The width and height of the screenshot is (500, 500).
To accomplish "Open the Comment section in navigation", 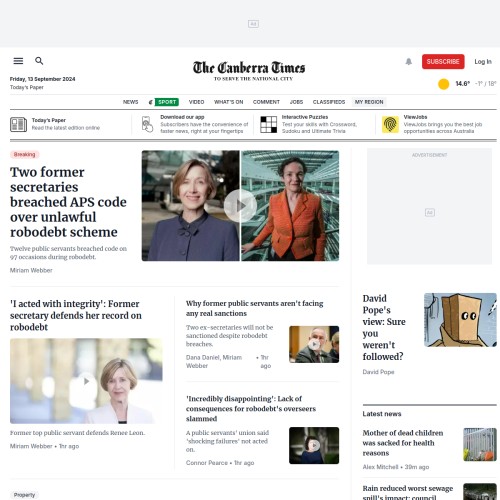I will [266, 102].
